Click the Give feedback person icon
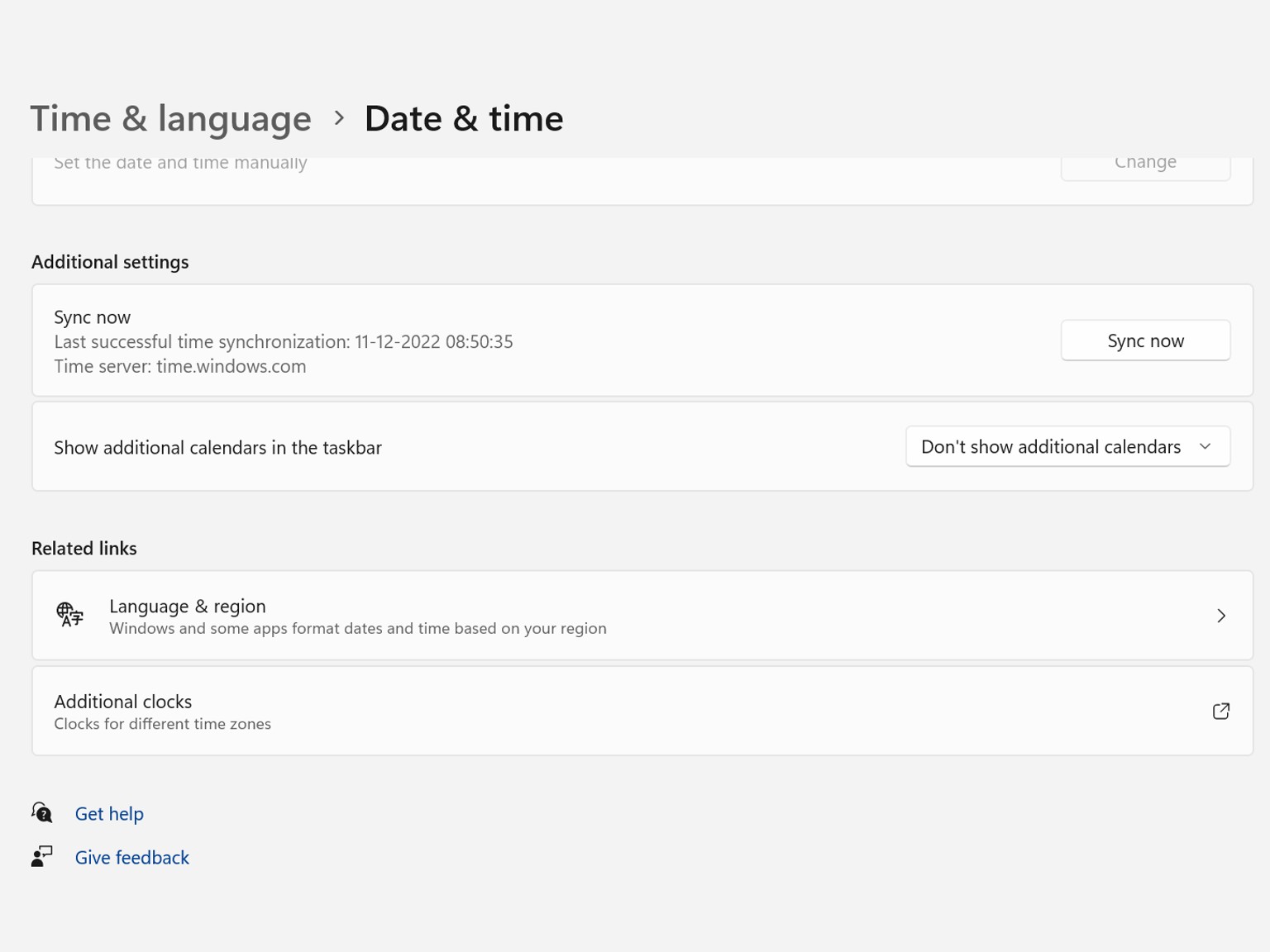This screenshot has width=1270, height=952. [x=42, y=857]
